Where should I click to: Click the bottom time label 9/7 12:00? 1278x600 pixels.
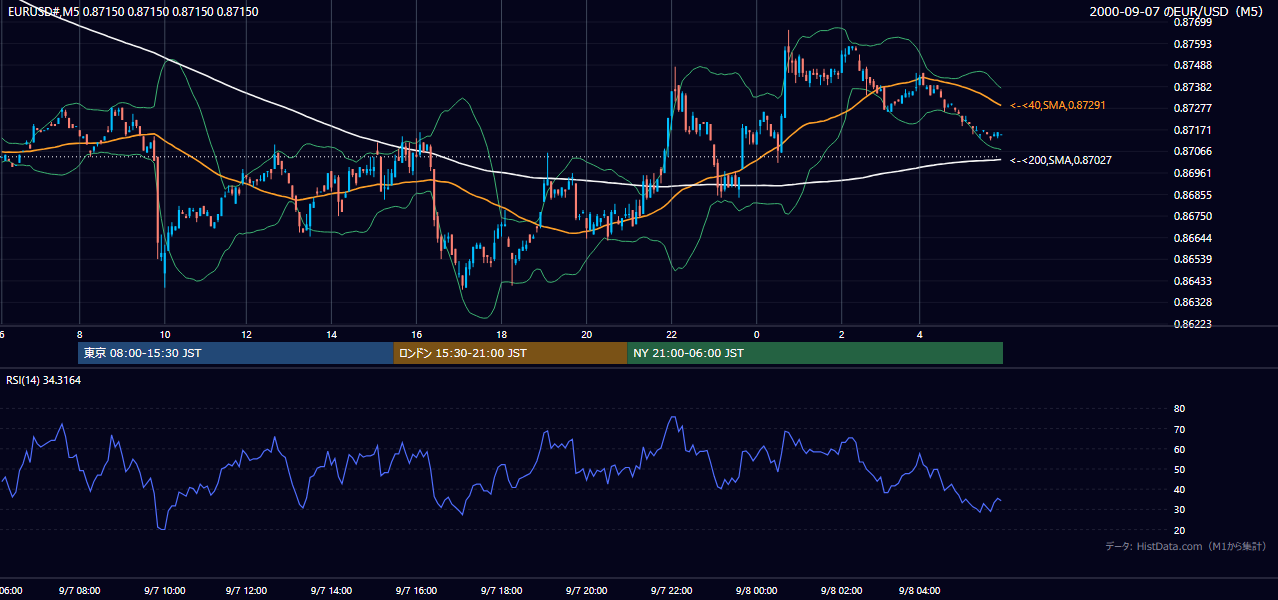(x=246, y=591)
